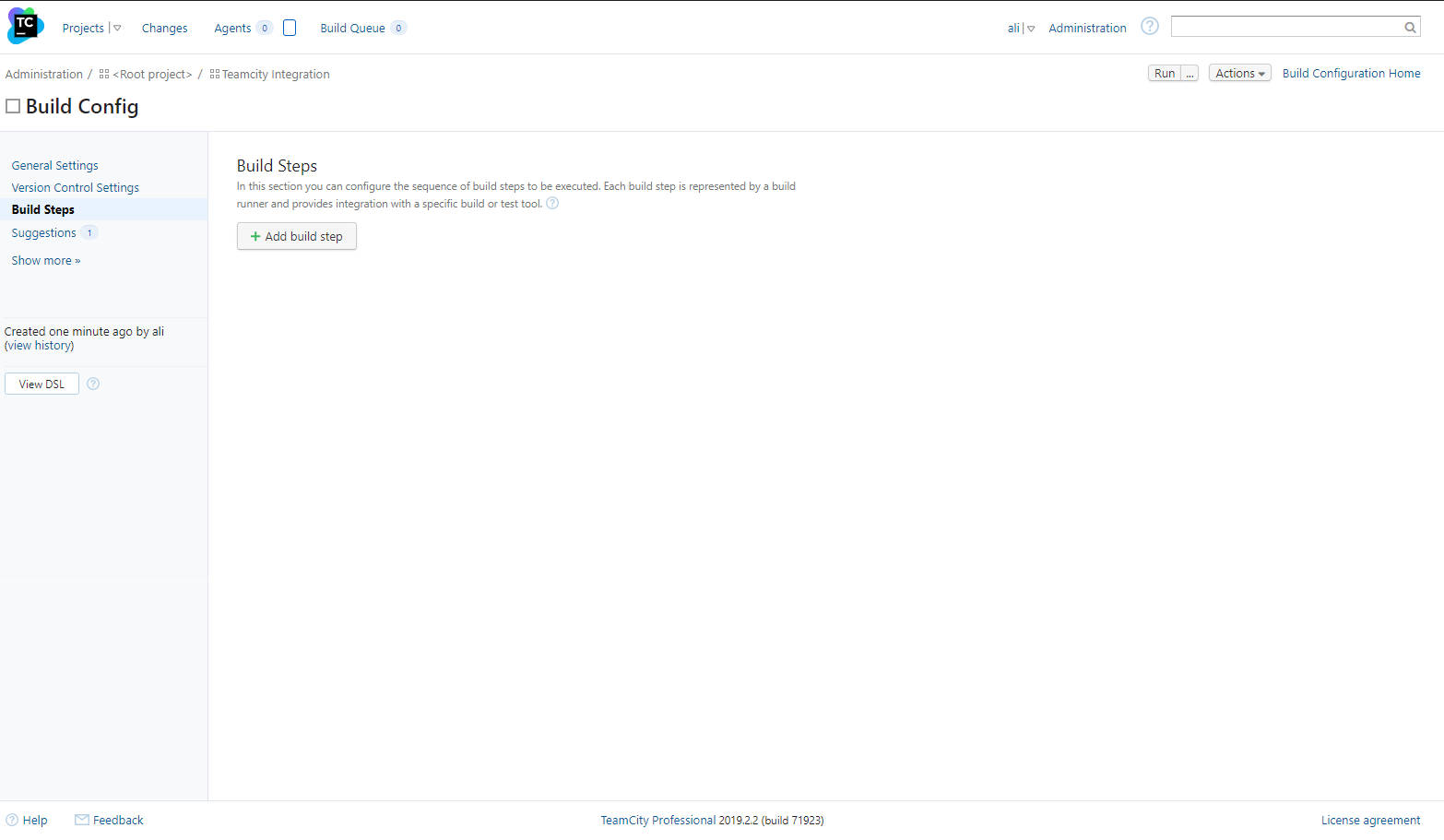
Task: Click the help icon beside View DSL
Action: tap(92, 384)
